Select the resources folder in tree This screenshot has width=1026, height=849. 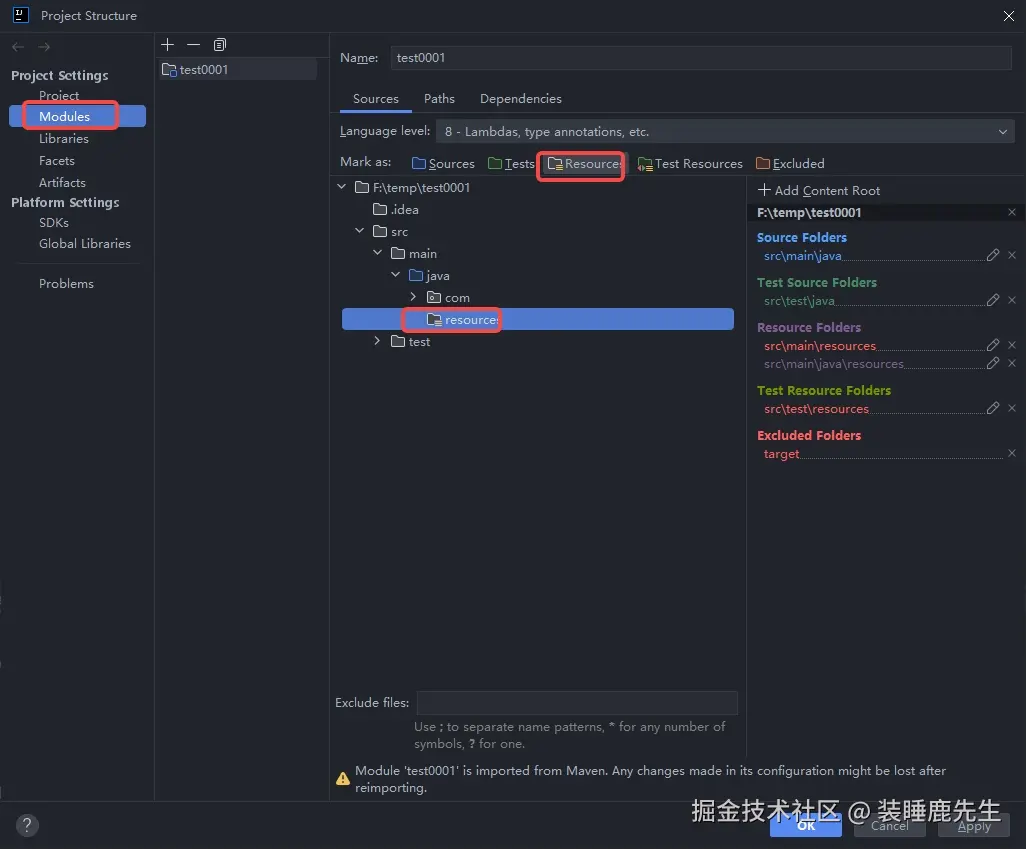pos(537,319)
